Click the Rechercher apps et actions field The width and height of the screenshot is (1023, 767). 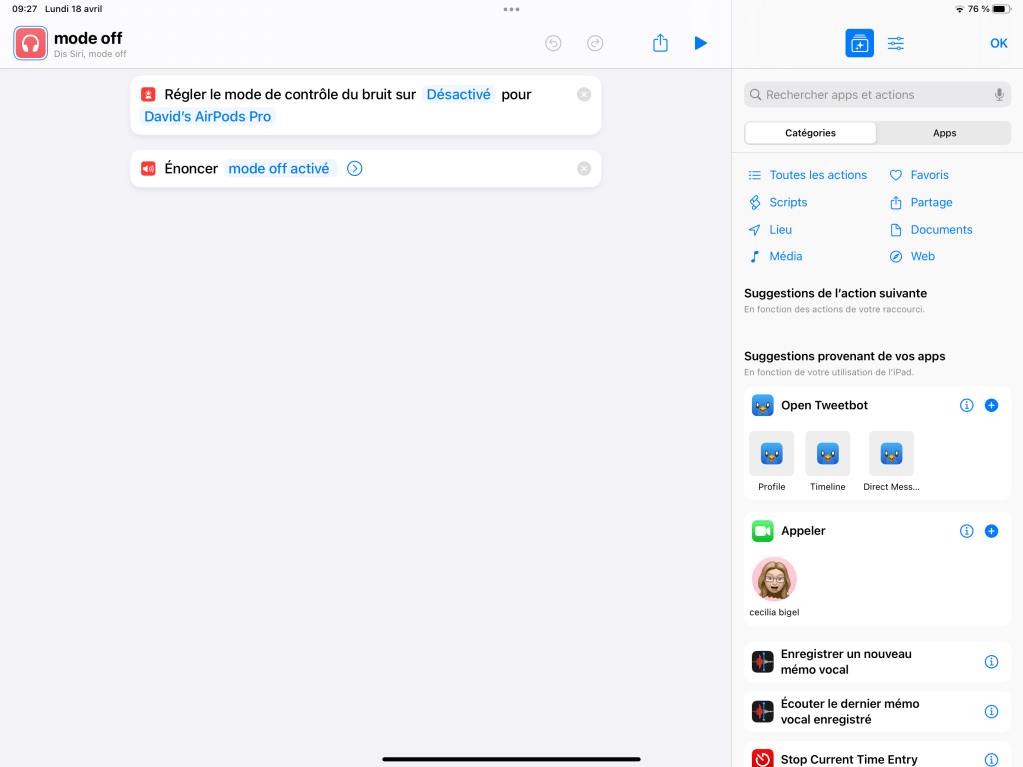tap(870, 95)
